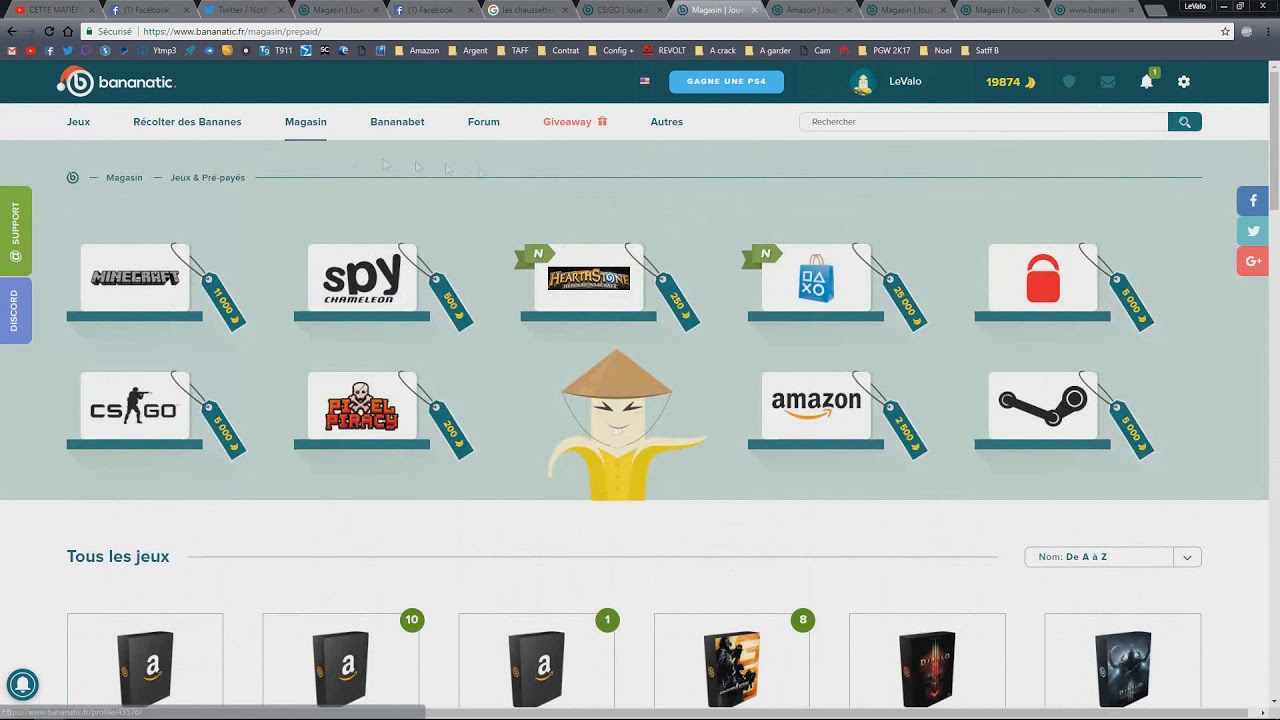This screenshot has height=720, width=1280.
Task: Open the Spy Chameleon prepaid card
Action: pyautogui.click(x=362, y=278)
